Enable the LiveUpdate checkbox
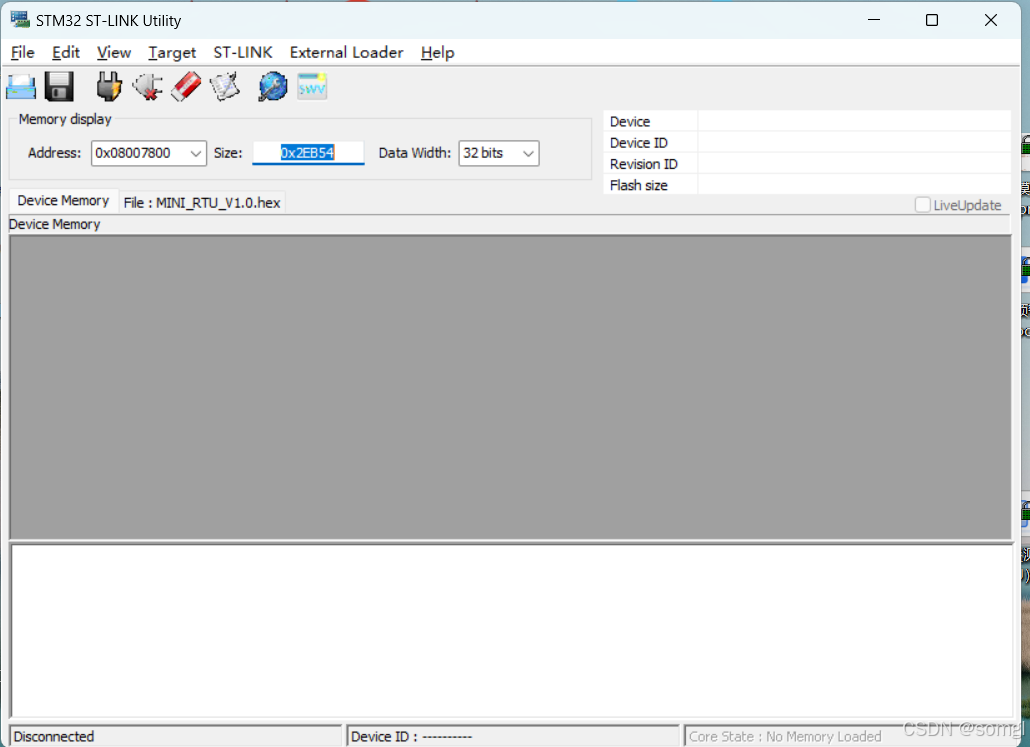The width and height of the screenshot is (1030, 747). [x=922, y=205]
